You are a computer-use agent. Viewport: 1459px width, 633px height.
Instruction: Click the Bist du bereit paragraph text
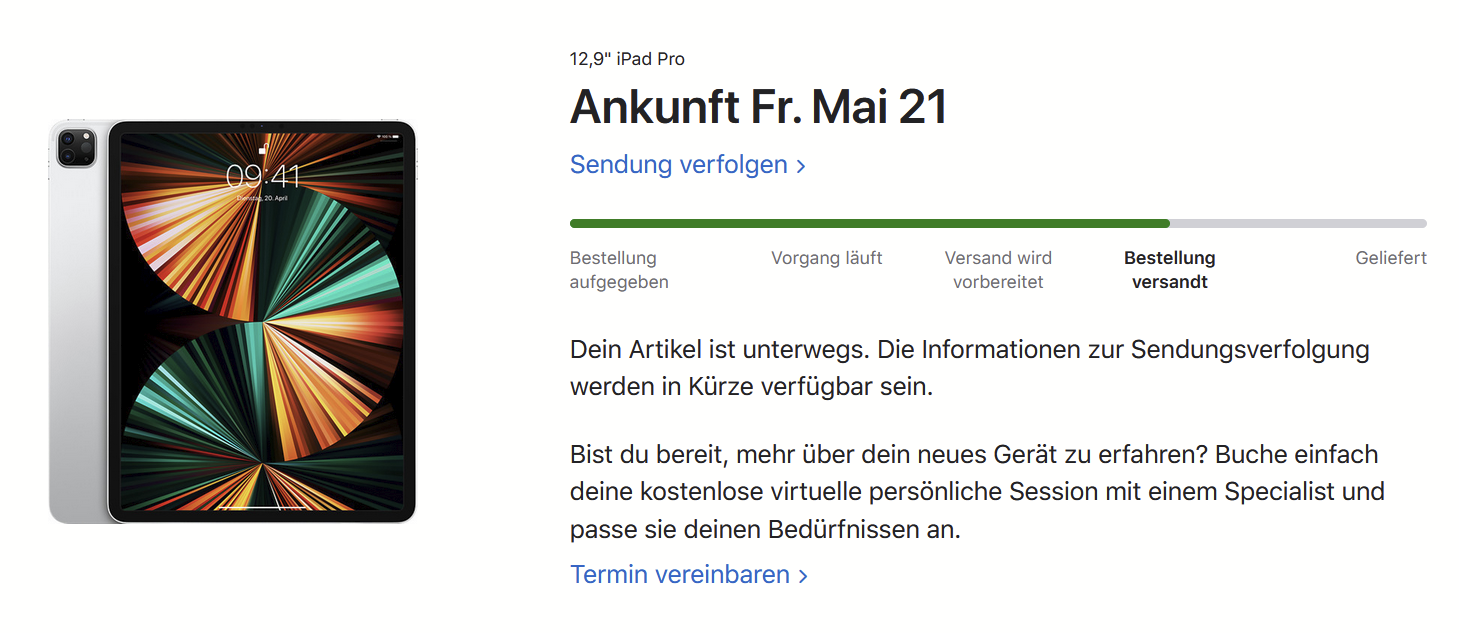(977, 492)
